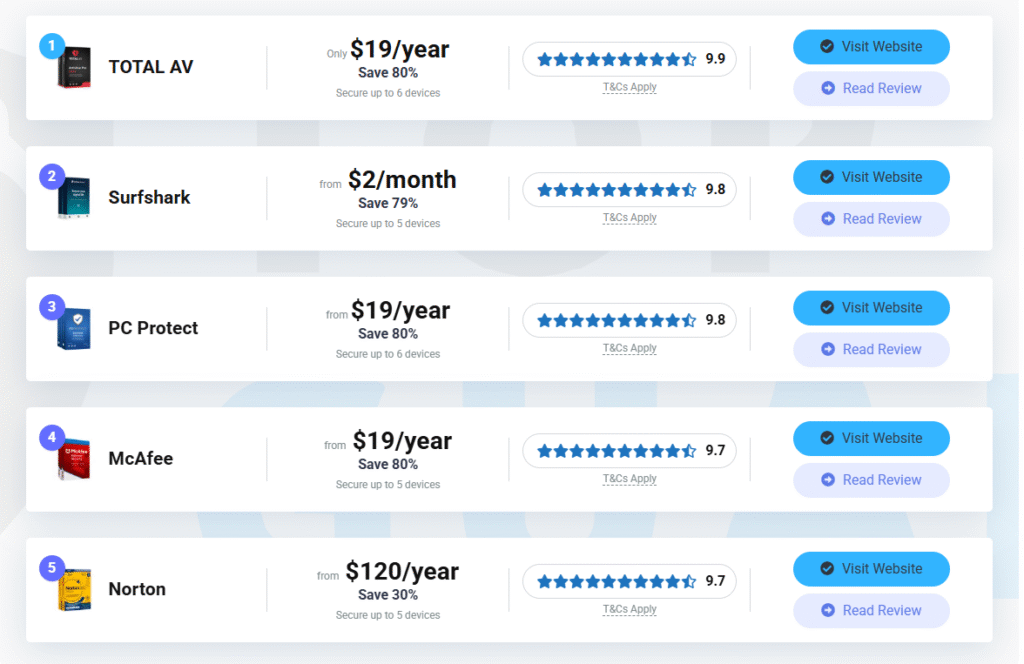The width and height of the screenshot is (1024, 664).
Task: View T&Cs Apply for Surfshark
Action: point(629,217)
